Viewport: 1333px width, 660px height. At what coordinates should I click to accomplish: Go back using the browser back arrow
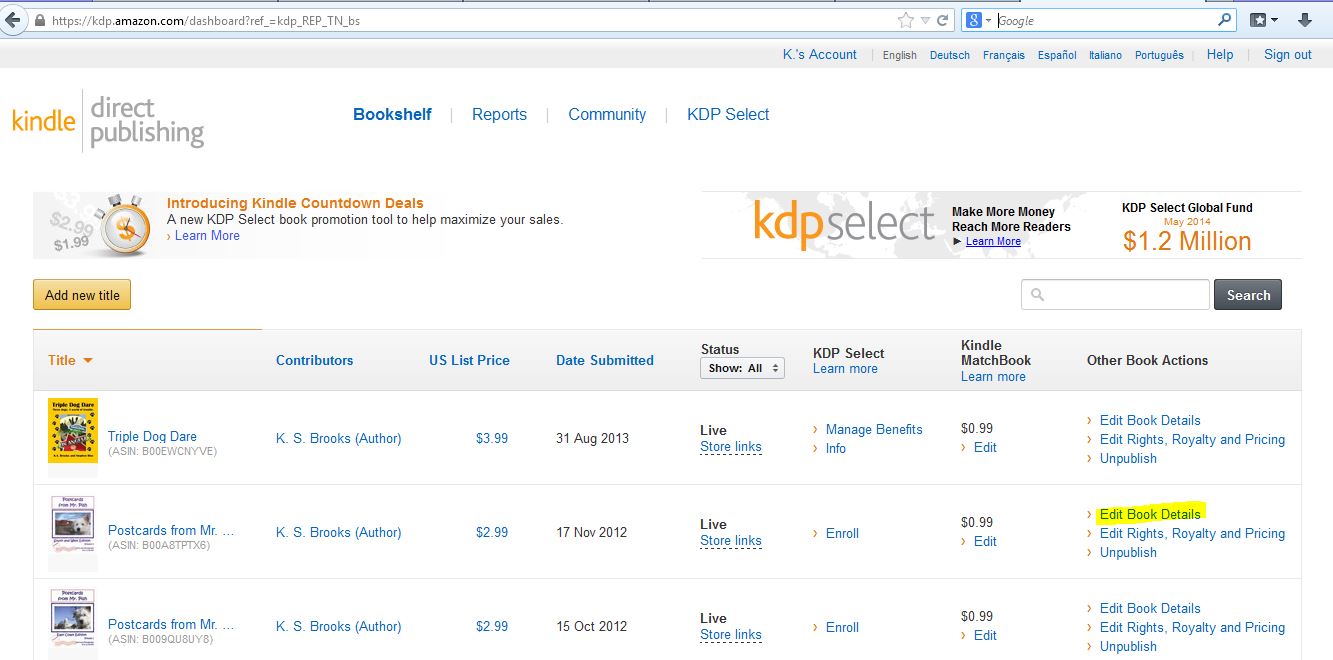point(12,20)
